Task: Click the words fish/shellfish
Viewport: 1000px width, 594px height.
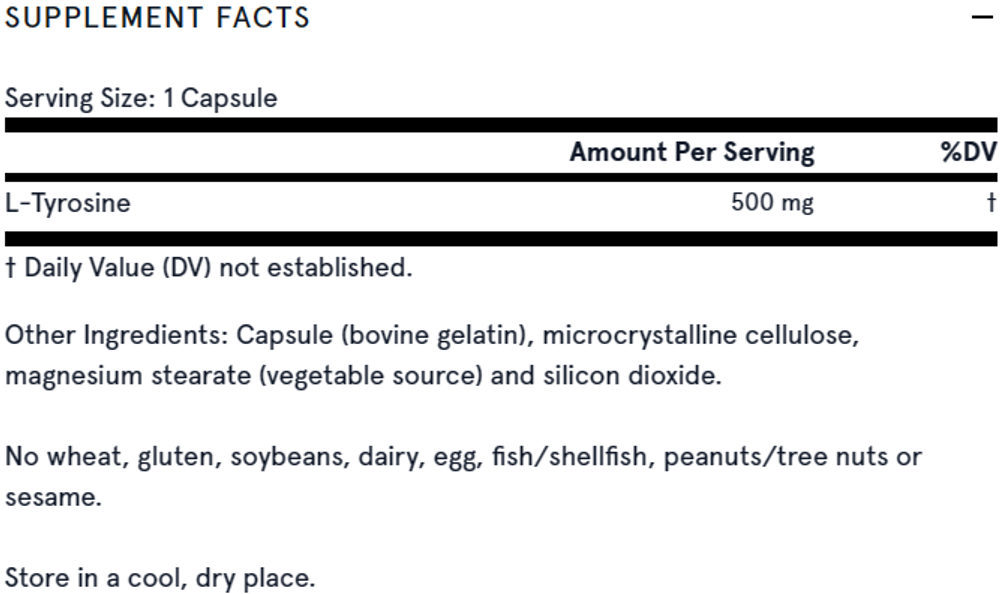Action: (x=569, y=457)
